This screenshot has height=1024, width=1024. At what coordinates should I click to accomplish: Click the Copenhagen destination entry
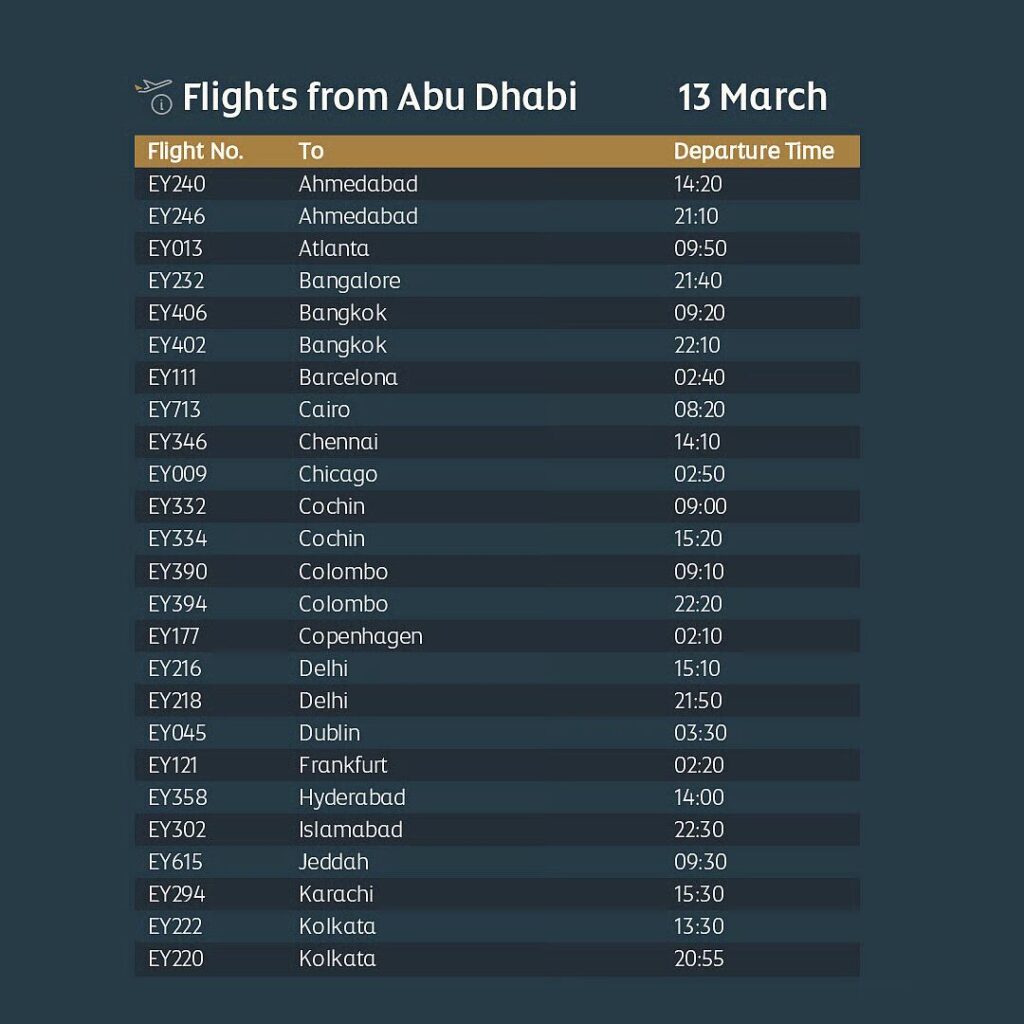pos(360,636)
